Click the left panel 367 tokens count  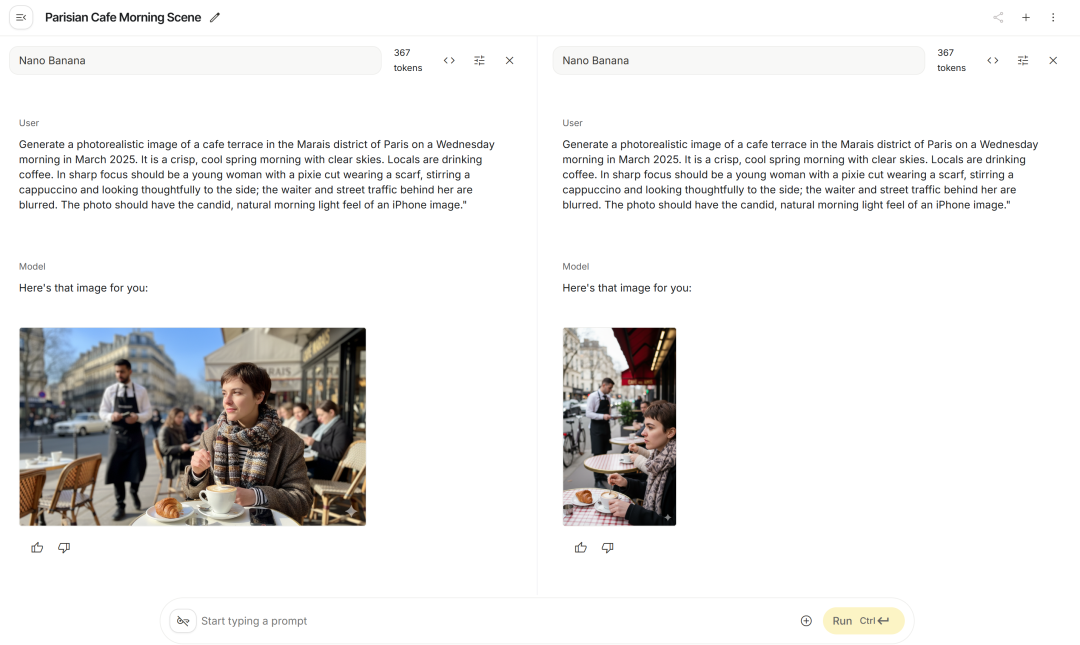(x=408, y=61)
